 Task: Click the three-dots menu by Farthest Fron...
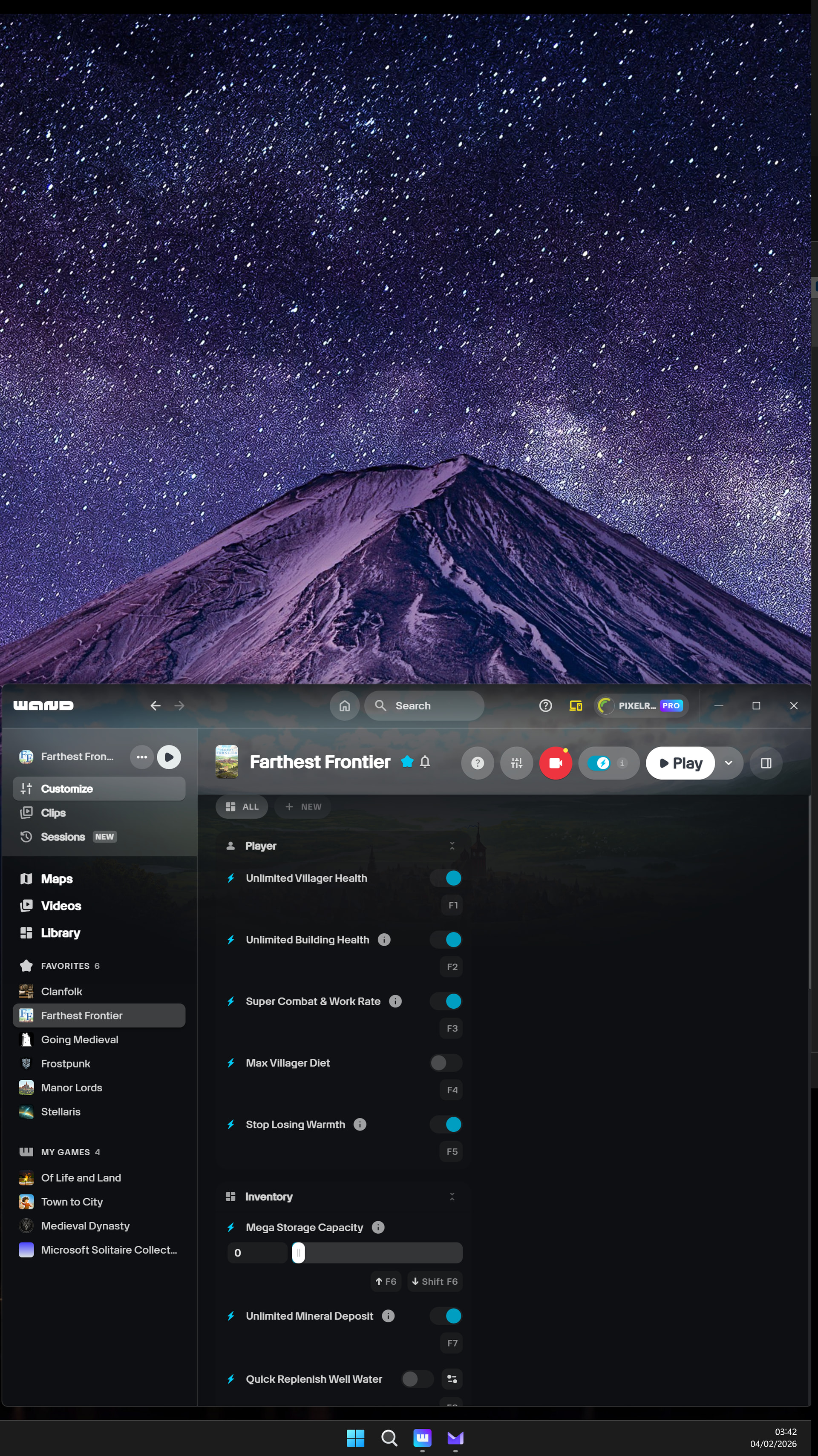[141, 757]
